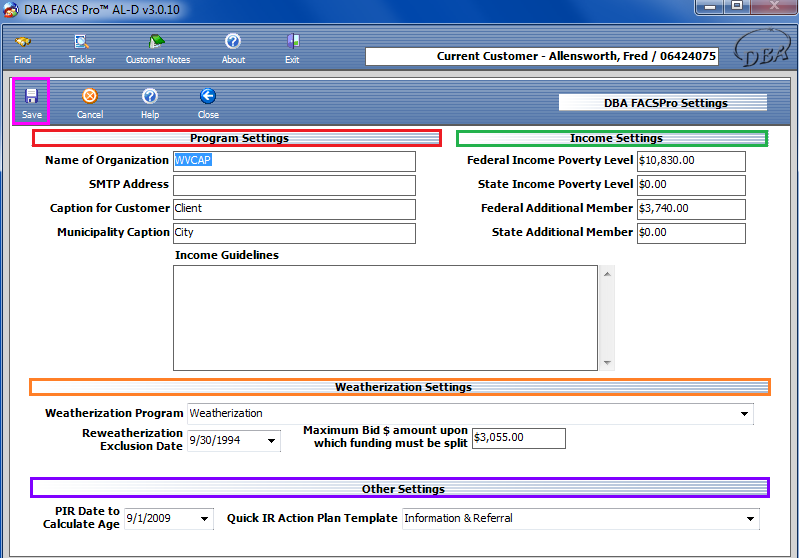Open the Tickler tool
The height and width of the screenshot is (558, 799).
coord(82,49)
